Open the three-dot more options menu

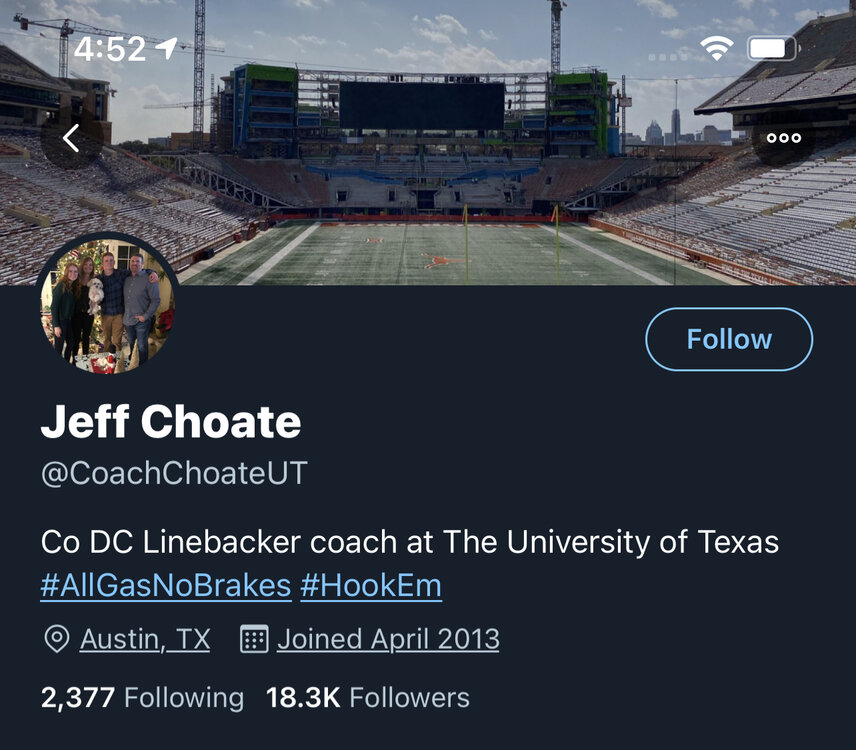(x=783, y=138)
